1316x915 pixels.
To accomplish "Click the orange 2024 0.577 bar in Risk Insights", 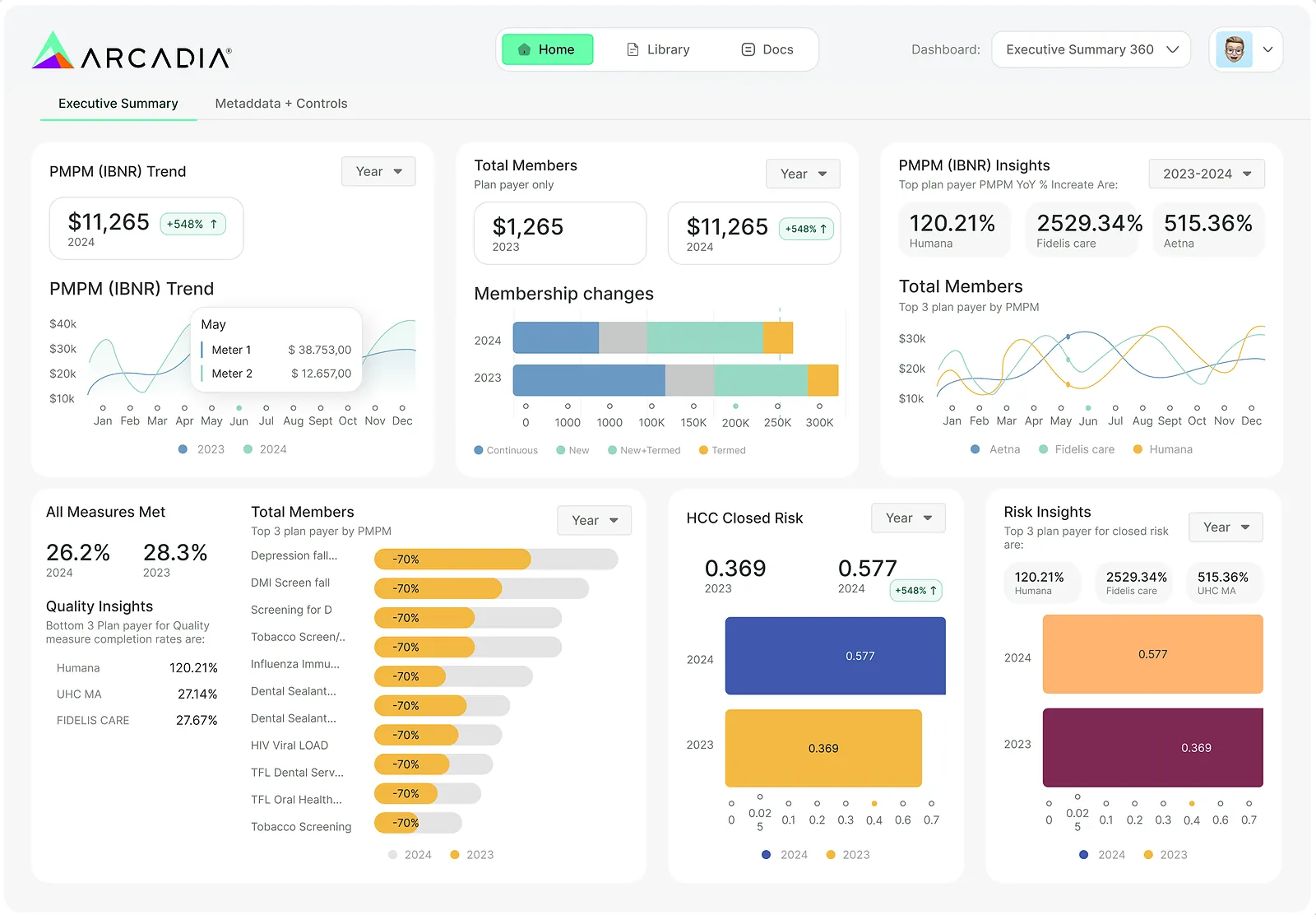I will pyautogui.click(x=1152, y=654).
